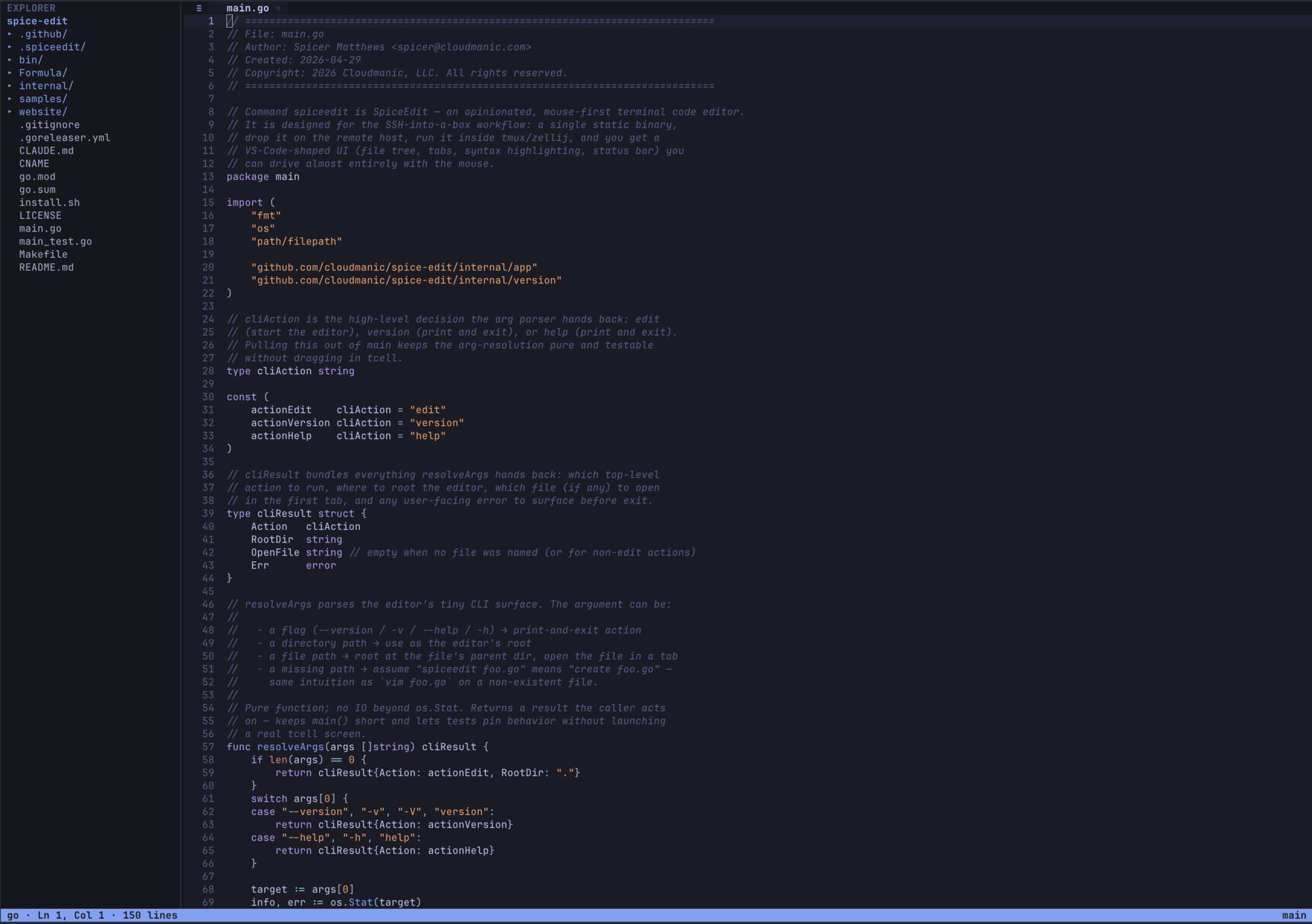Place cursor on 'package main' line
The height and width of the screenshot is (924, 1312).
(x=263, y=177)
